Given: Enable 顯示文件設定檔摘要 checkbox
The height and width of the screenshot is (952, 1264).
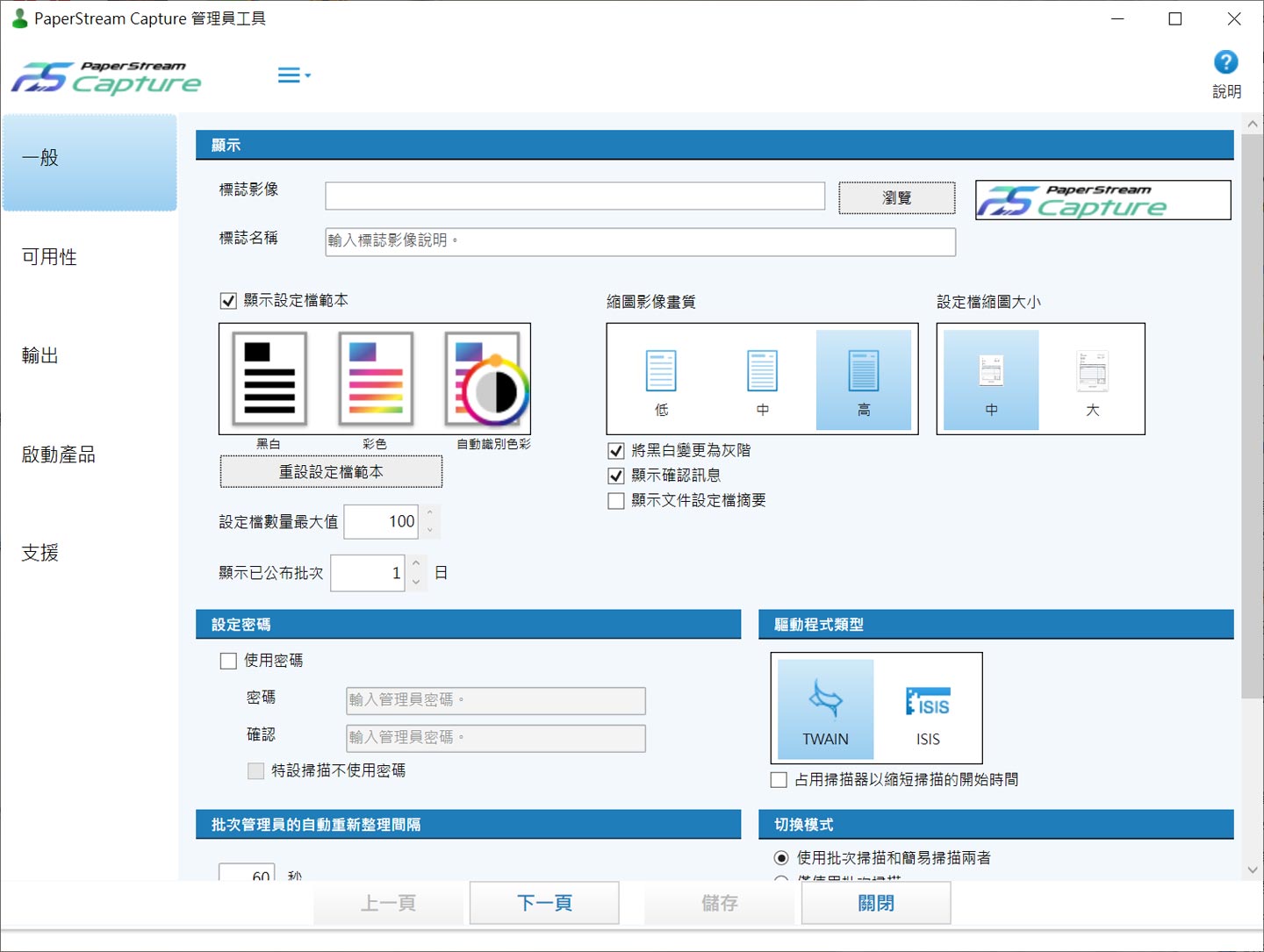Looking at the screenshot, I should (x=616, y=501).
